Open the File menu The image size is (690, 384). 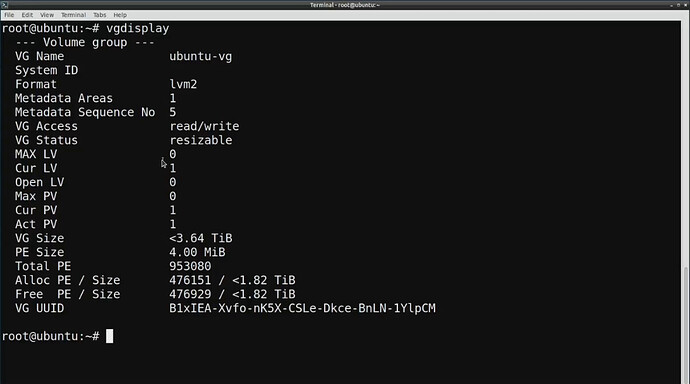point(9,15)
